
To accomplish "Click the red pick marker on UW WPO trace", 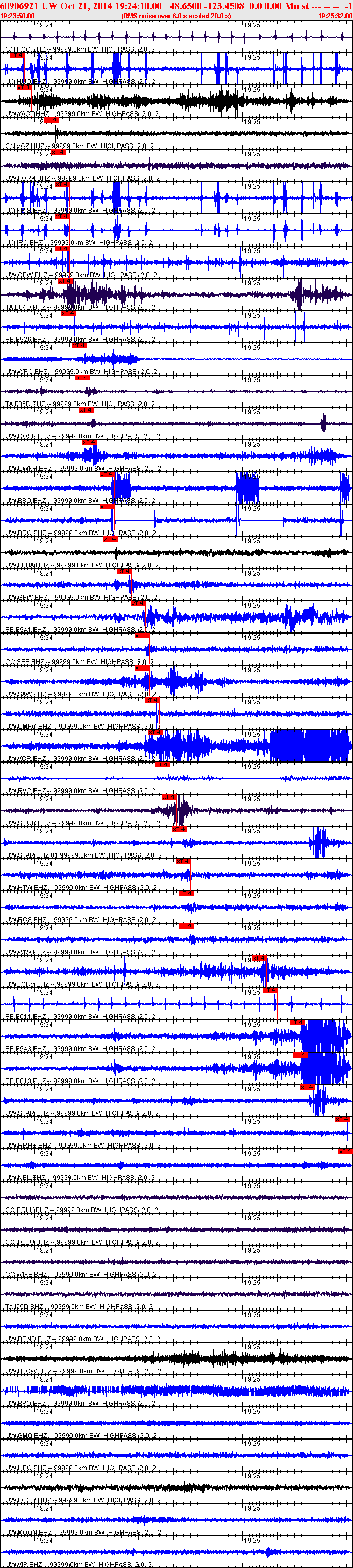I will [x=79, y=346].
